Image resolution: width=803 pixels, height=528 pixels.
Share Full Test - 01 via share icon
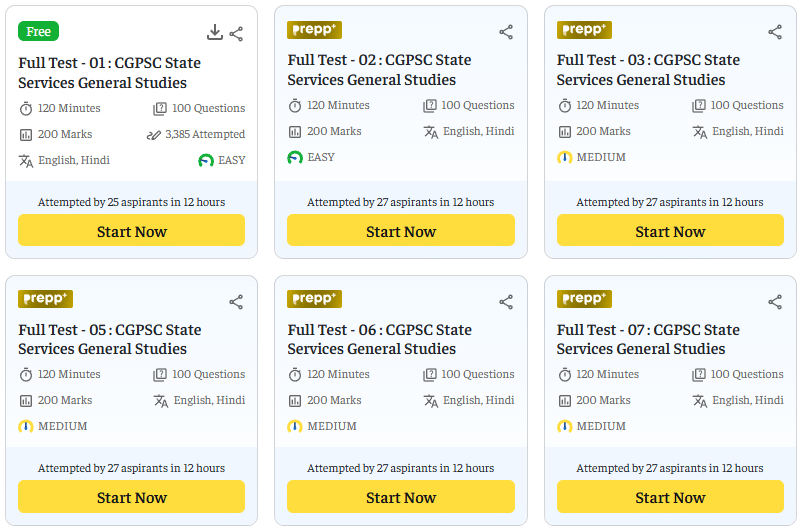pos(236,34)
